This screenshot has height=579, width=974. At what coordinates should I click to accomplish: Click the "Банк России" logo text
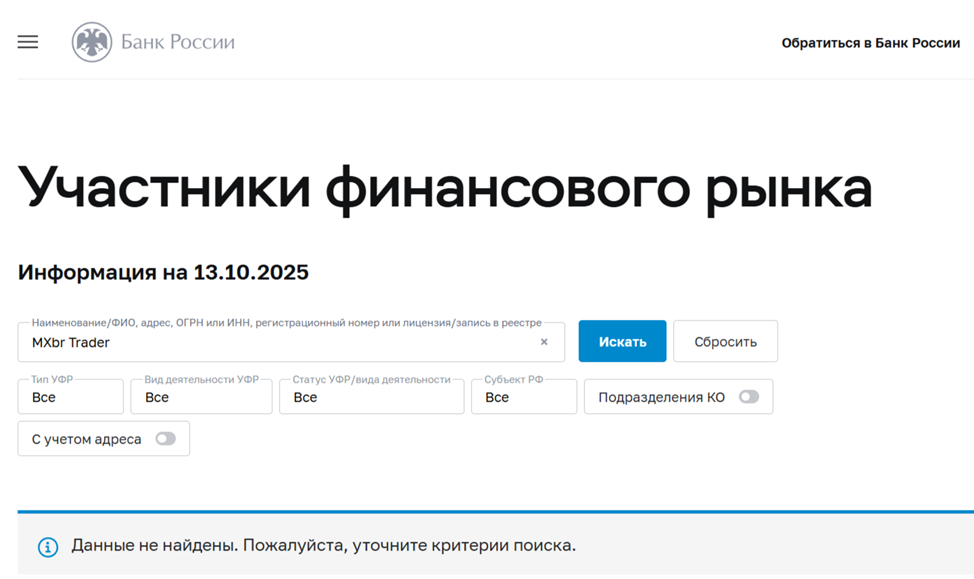point(178,42)
